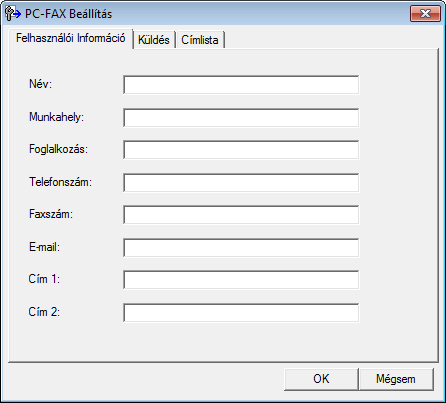
Task: Open the Címlista tab
Action: tap(200, 40)
